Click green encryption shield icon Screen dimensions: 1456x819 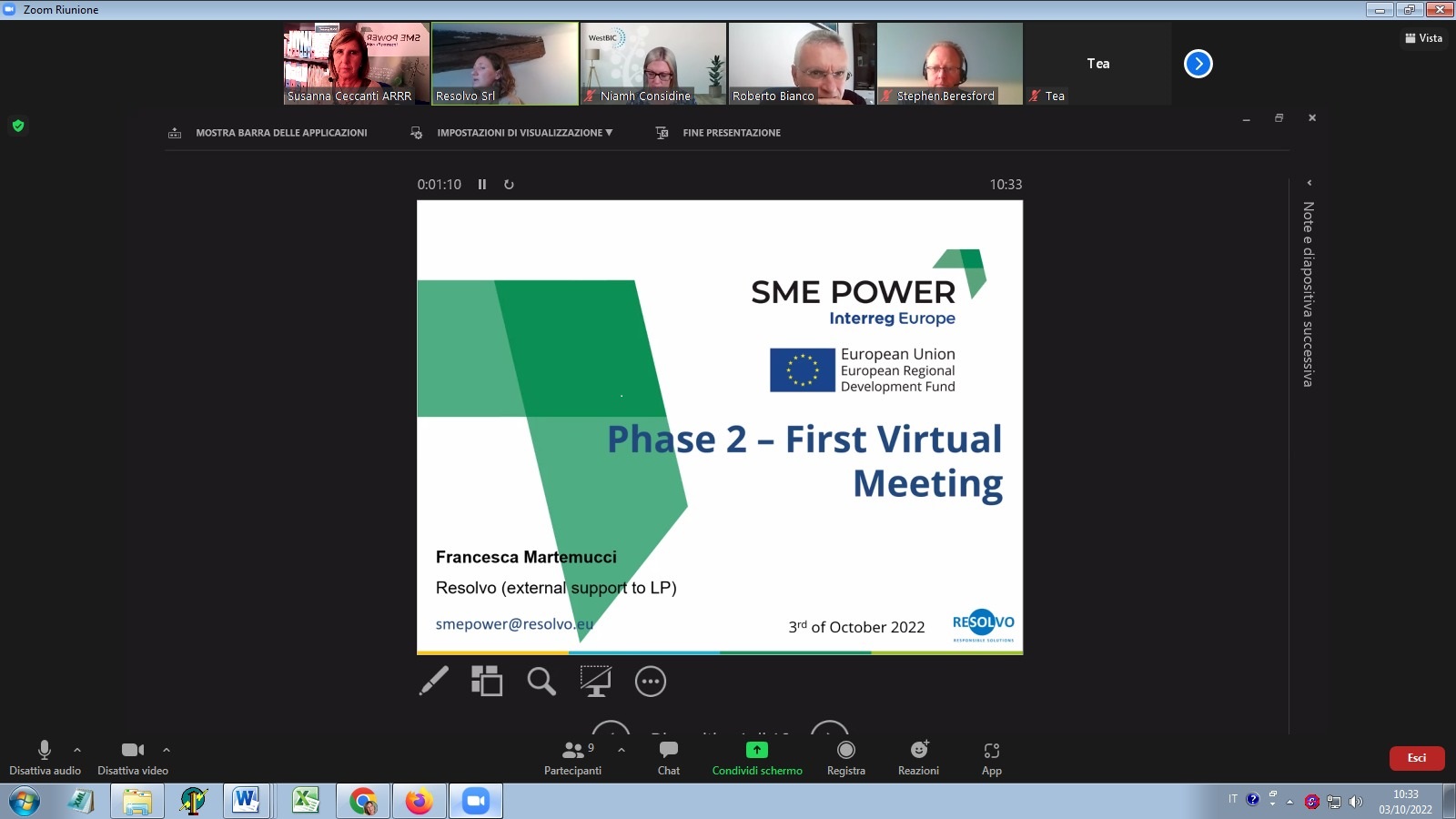tap(18, 126)
